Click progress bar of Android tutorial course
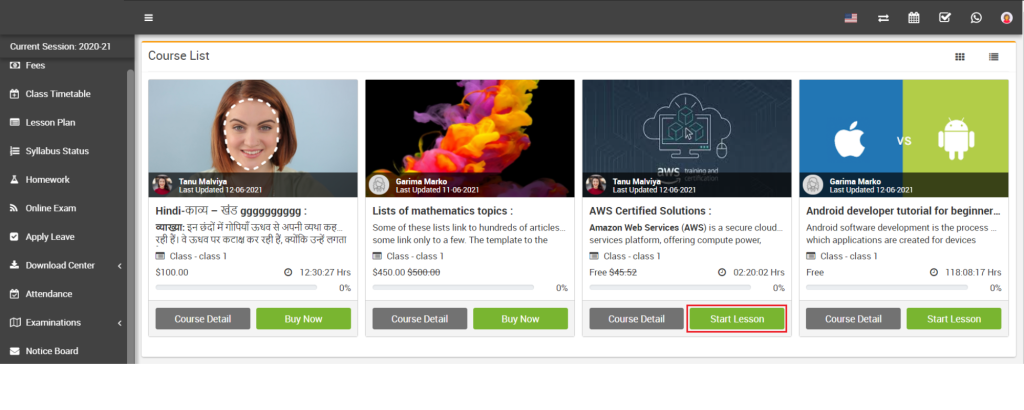Image resolution: width=1024 pixels, height=410 pixels. point(887,287)
